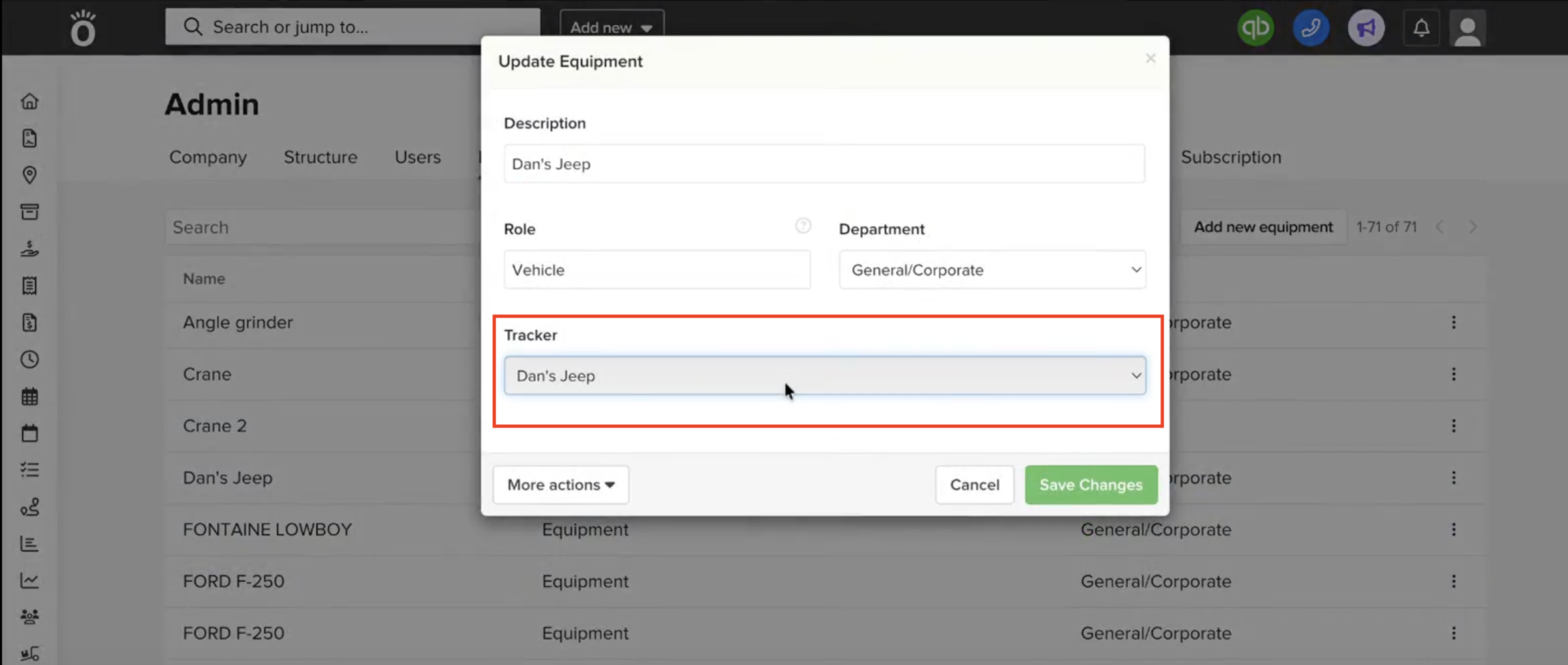Open the clock time tracking sidebar icon
Viewport: 1568px width, 665px height.
(29, 360)
